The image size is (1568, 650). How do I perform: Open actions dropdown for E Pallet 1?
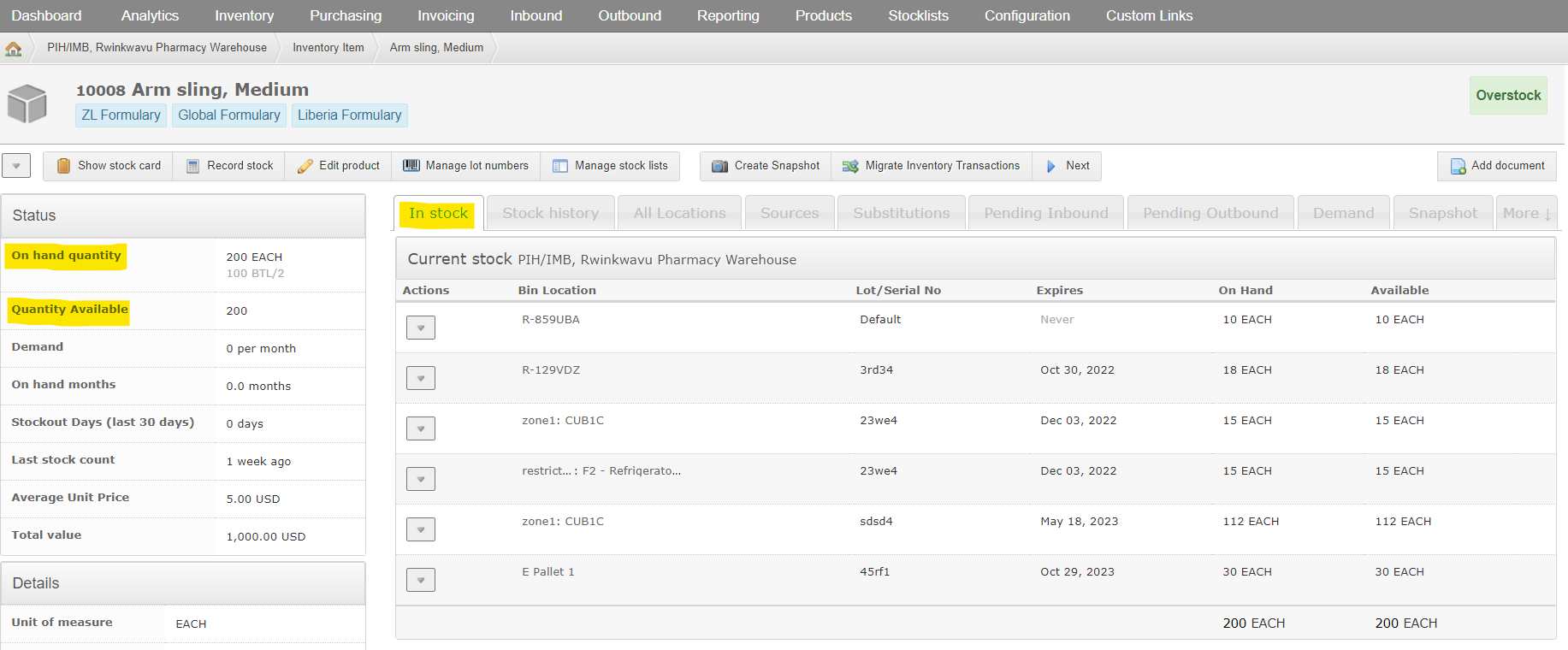421,580
